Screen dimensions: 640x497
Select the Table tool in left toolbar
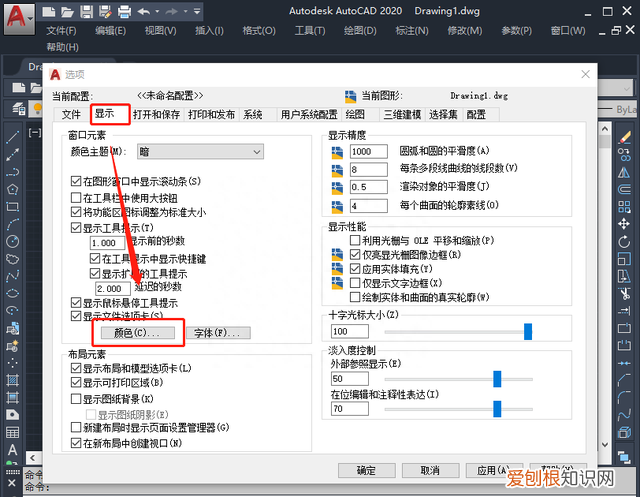pyautogui.click(x=13, y=433)
